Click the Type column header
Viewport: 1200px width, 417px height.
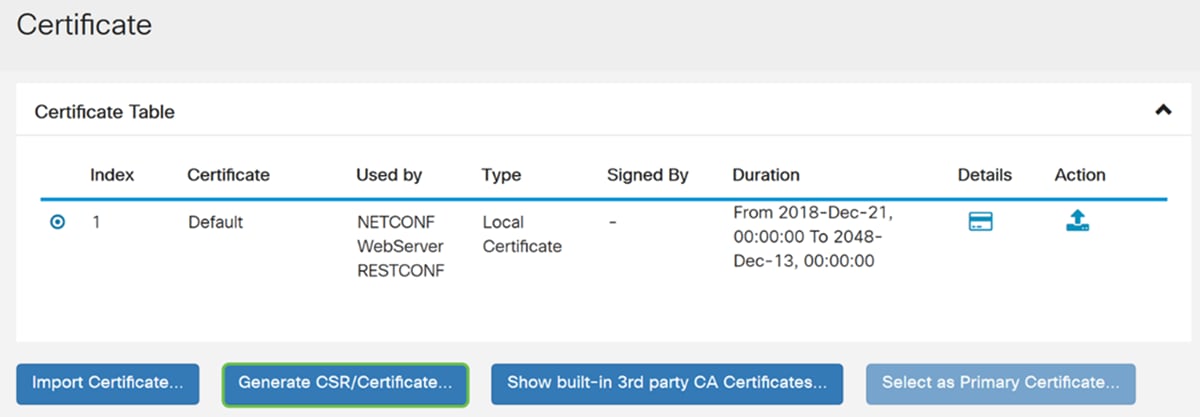[501, 175]
